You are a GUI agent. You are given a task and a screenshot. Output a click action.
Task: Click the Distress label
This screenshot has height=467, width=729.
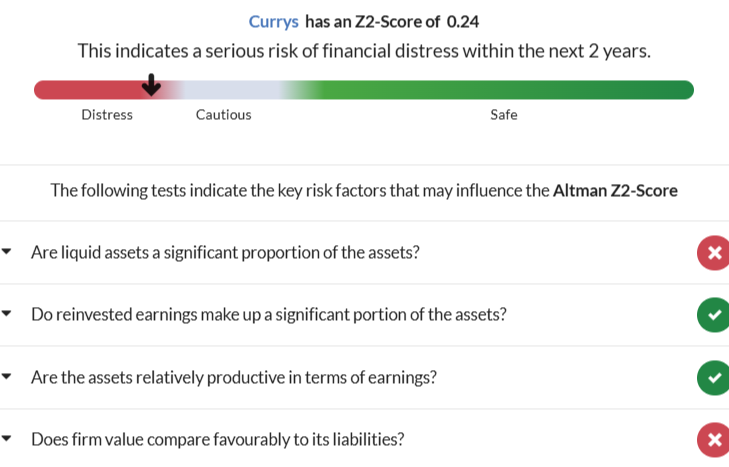[107, 115]
